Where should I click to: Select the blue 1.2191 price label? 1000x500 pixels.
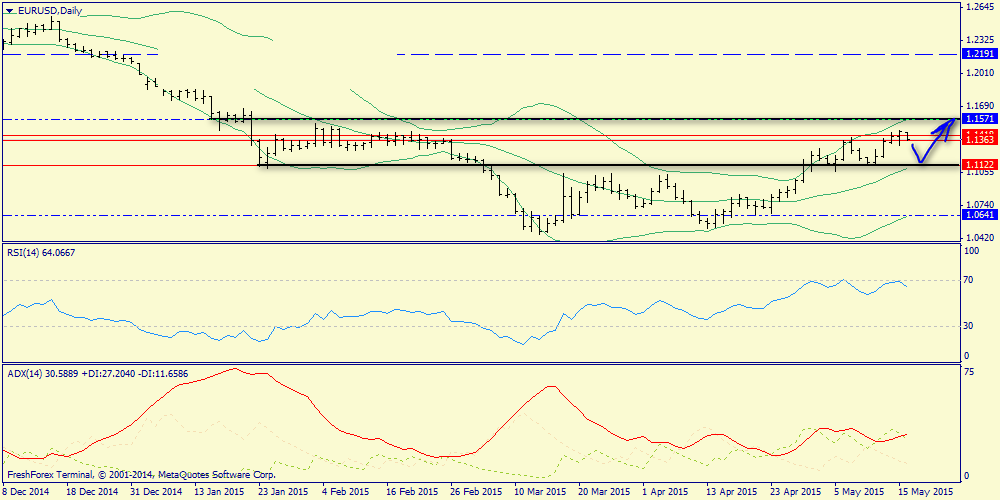977,54
